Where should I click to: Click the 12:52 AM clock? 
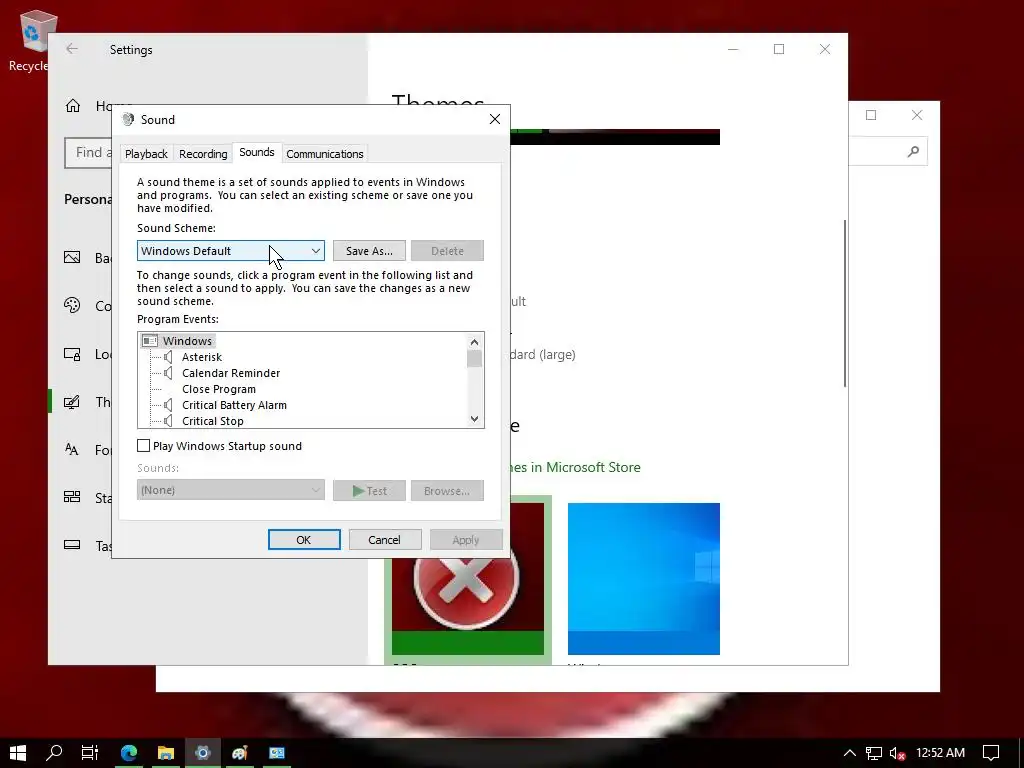(940, 752)
